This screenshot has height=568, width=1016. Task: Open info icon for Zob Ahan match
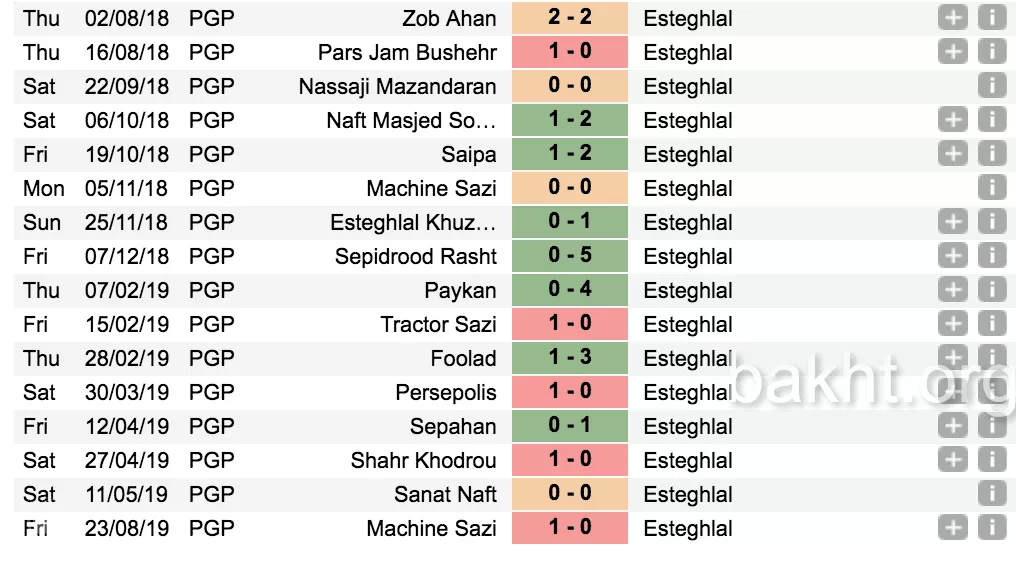991,18
